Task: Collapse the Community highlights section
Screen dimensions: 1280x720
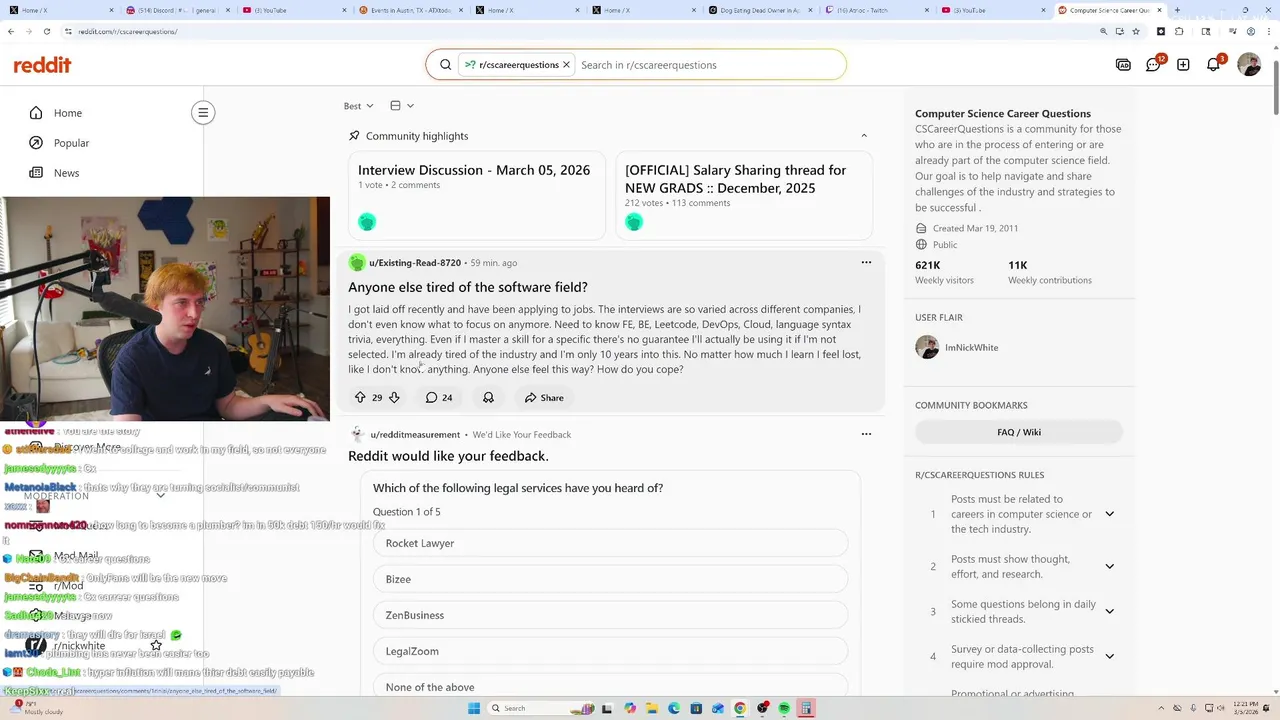Action: (x=864, y=136)
